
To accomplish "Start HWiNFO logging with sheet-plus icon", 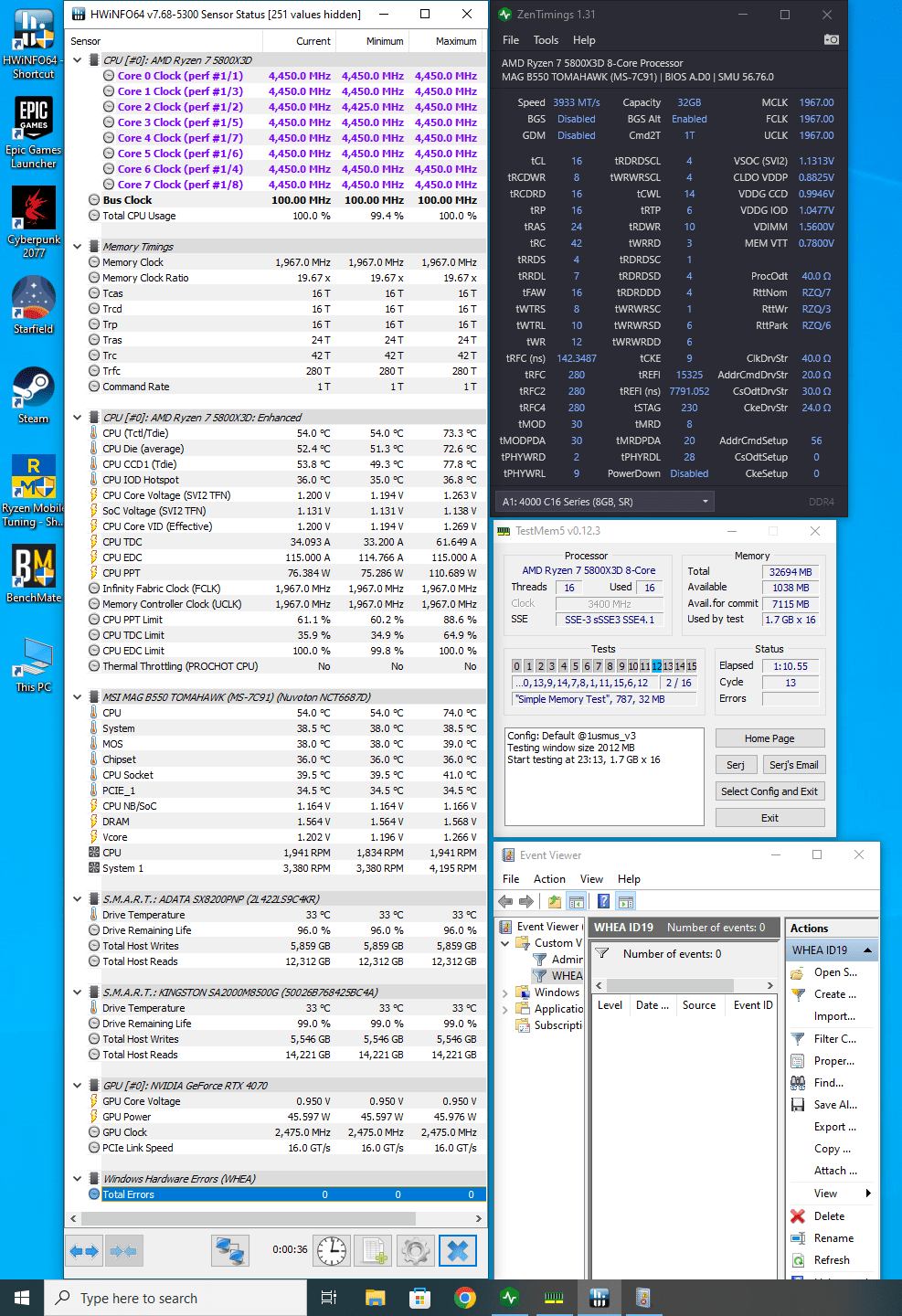I will pyautogui.click(x=373, y=1250).
